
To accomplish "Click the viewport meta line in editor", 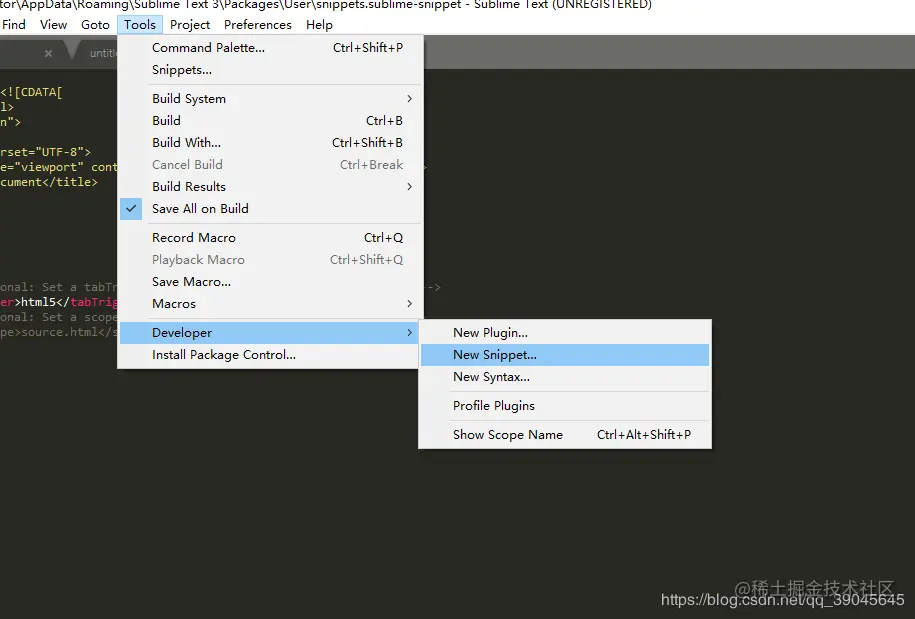I will tap(58, 167).
